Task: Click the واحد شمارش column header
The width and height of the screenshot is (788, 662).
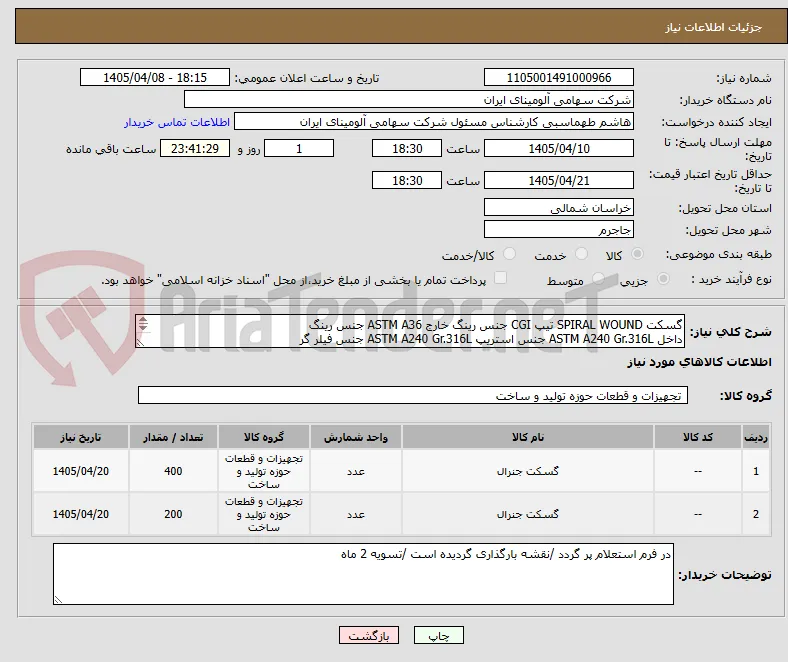Action: [x=356, y=437]
